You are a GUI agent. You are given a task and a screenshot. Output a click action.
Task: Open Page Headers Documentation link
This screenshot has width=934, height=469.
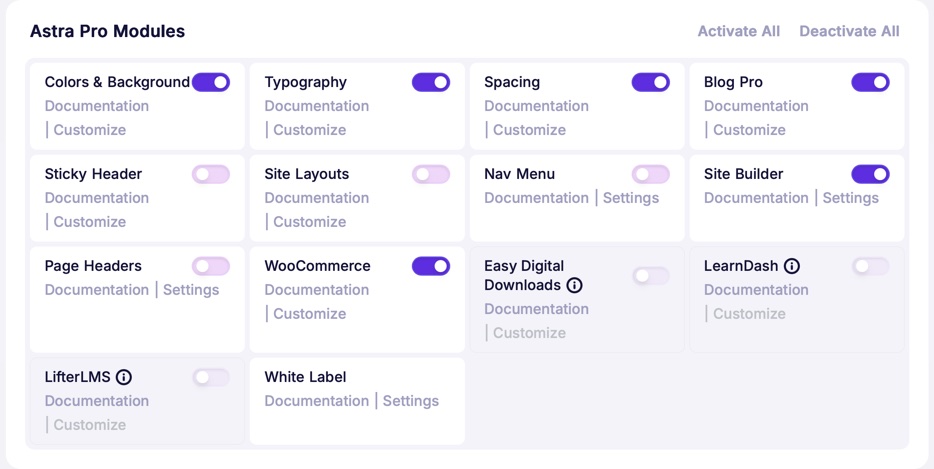[96, 290]
